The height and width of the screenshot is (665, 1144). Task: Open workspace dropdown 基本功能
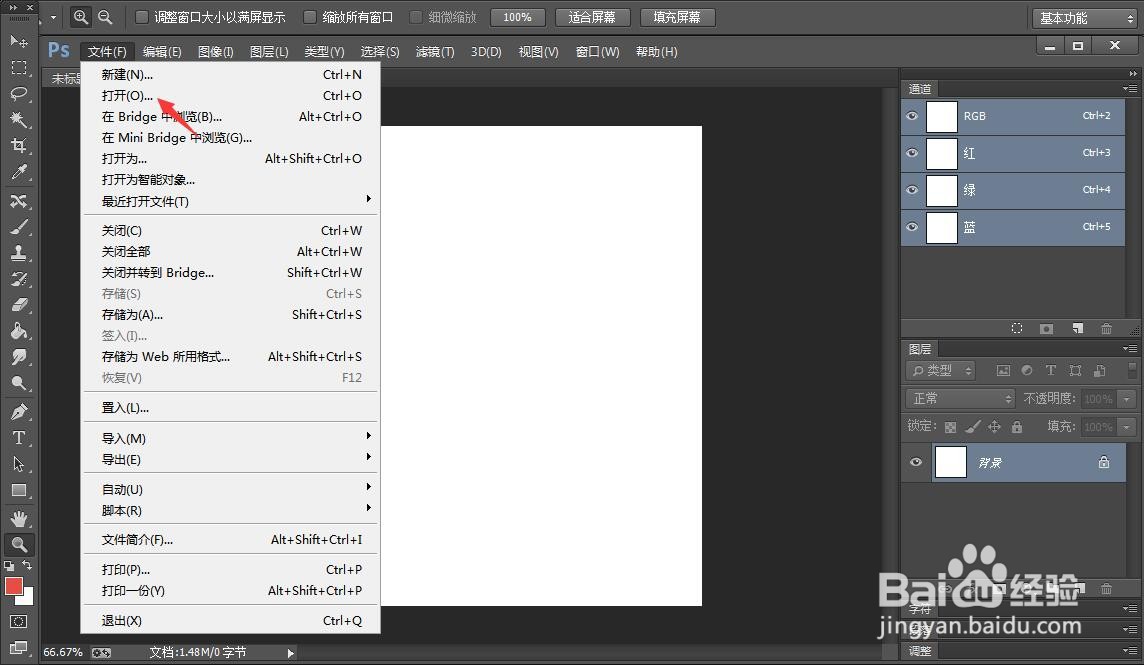pyautogui.click(x=1085, y=18)
